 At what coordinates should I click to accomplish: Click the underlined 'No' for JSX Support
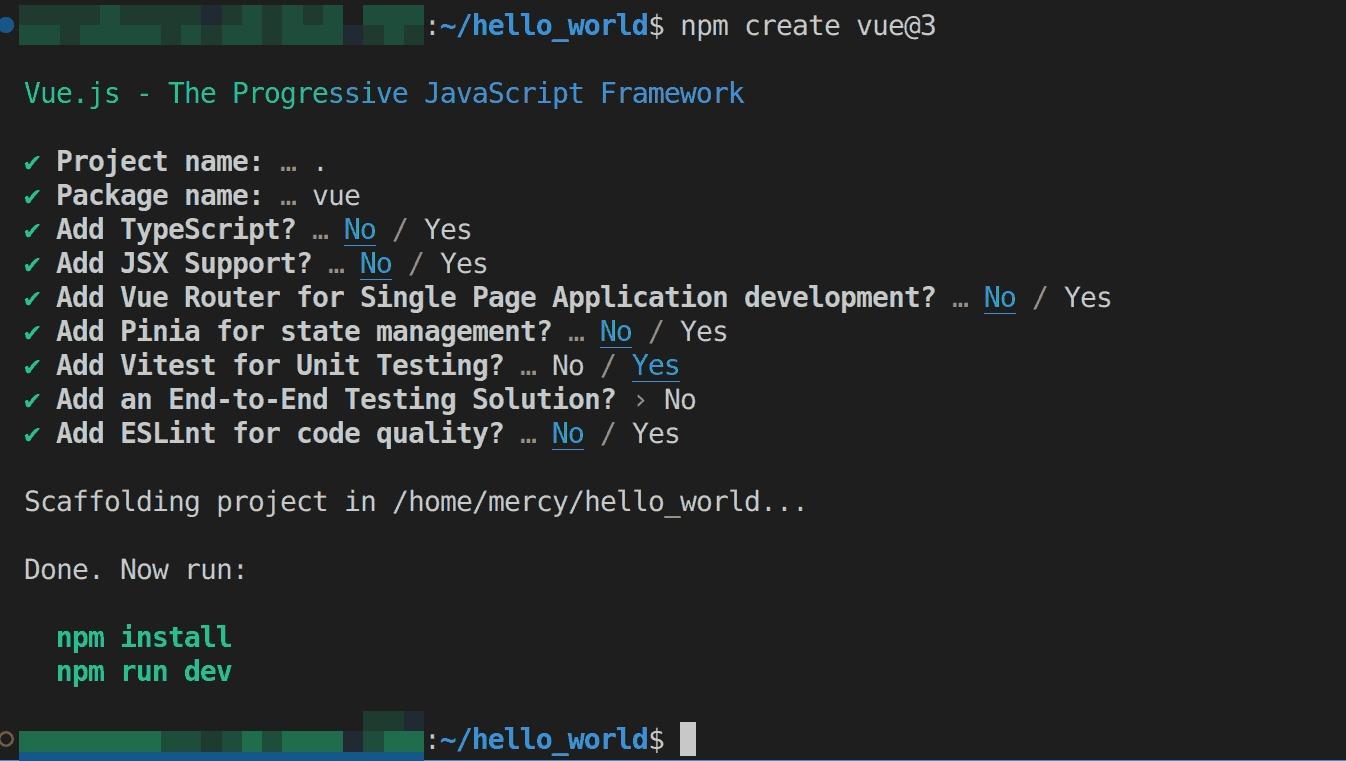[x=376, y=264]
